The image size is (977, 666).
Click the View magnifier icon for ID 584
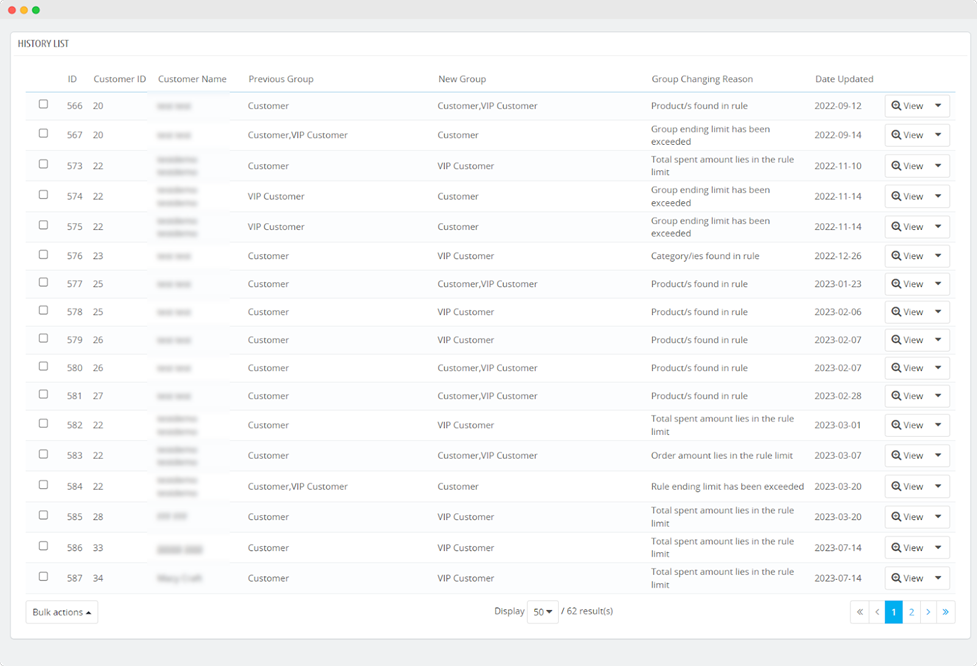pos(897,487)
